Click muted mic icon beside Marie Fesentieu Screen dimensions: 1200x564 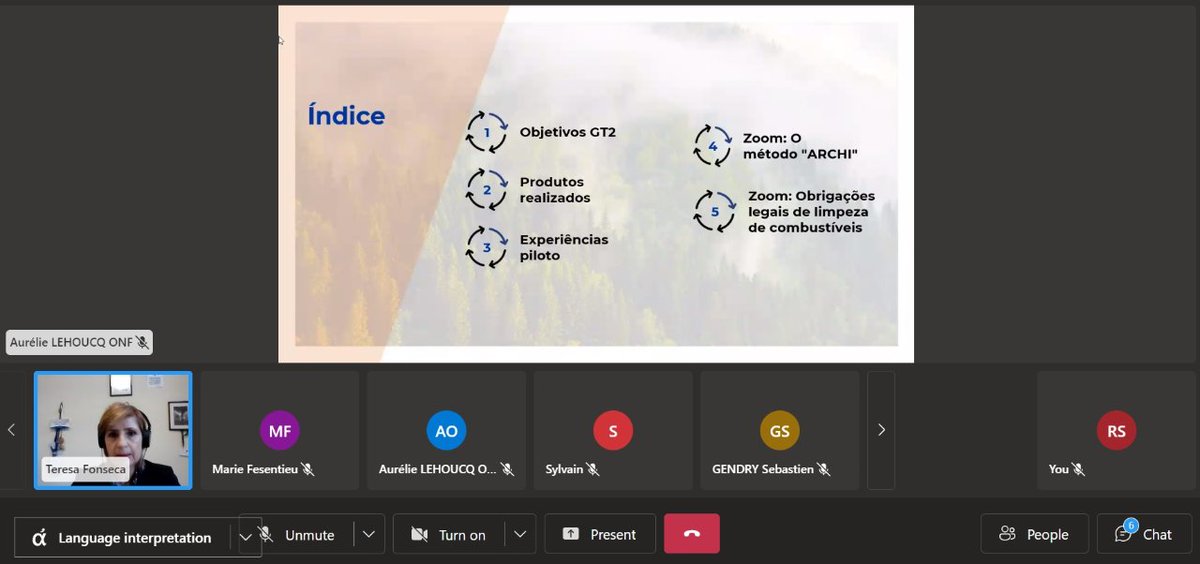tap(308, 469)
